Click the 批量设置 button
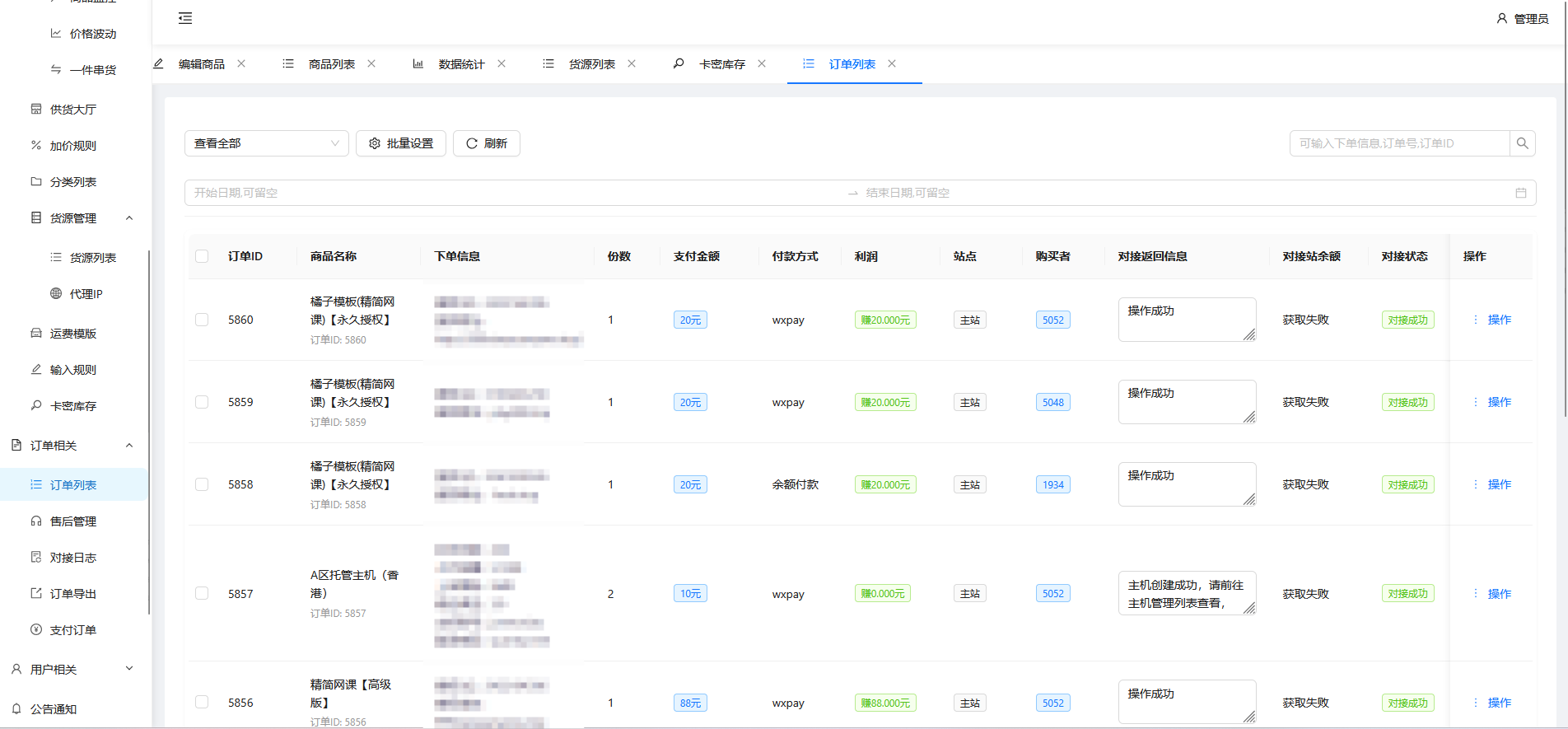 [x=400, y=143]
